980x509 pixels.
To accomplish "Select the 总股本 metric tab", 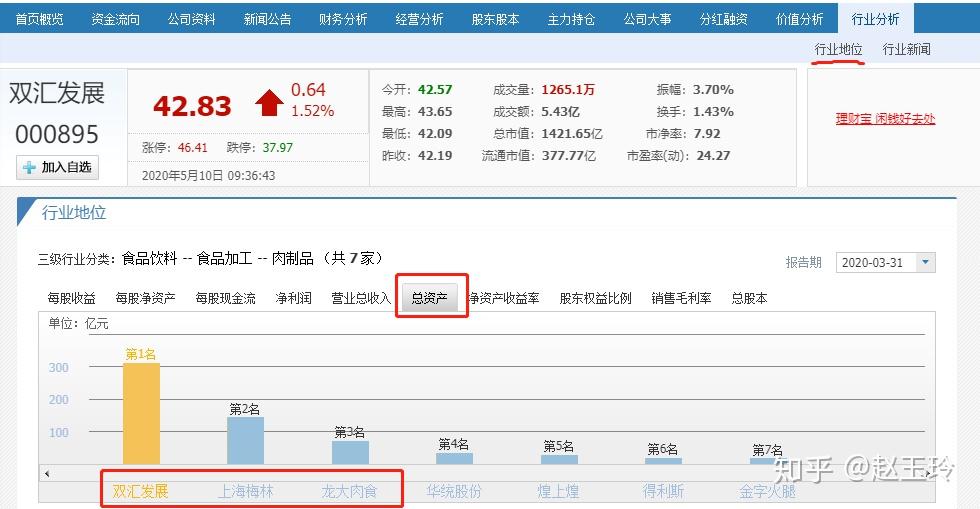I will point(749,298).
